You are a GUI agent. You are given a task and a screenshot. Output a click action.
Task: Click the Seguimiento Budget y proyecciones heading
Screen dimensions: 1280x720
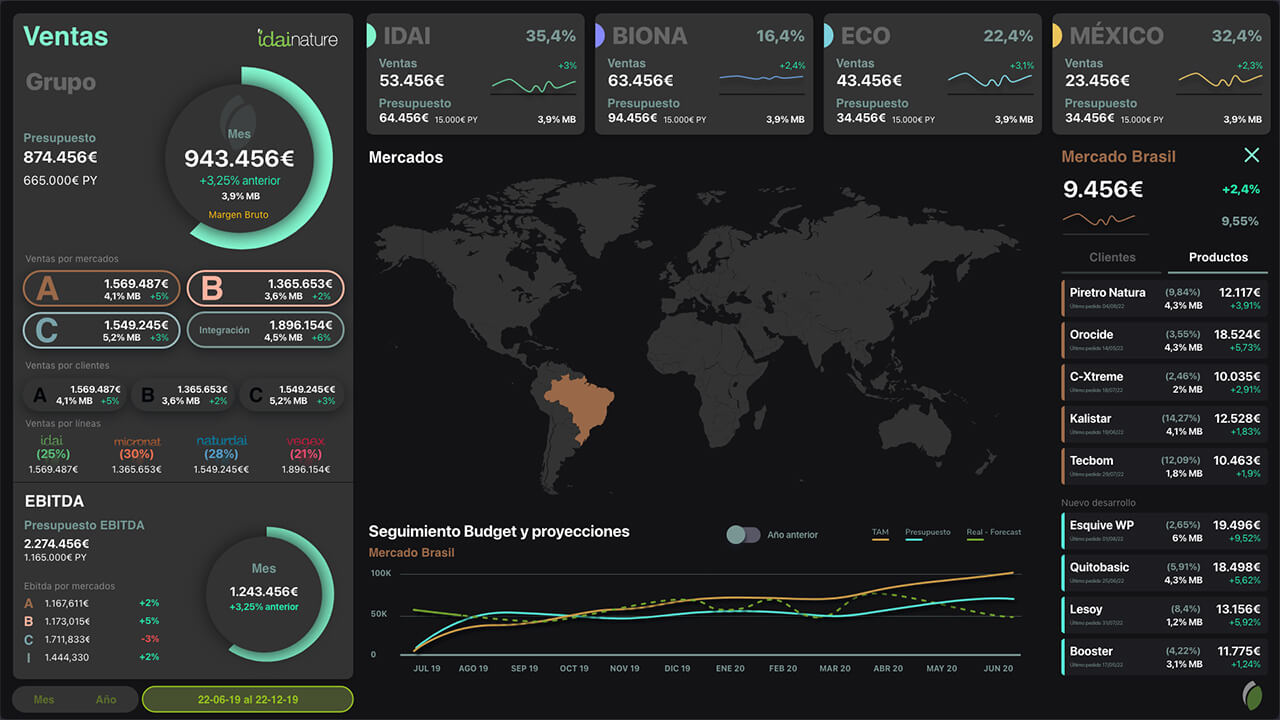point(499,531)
